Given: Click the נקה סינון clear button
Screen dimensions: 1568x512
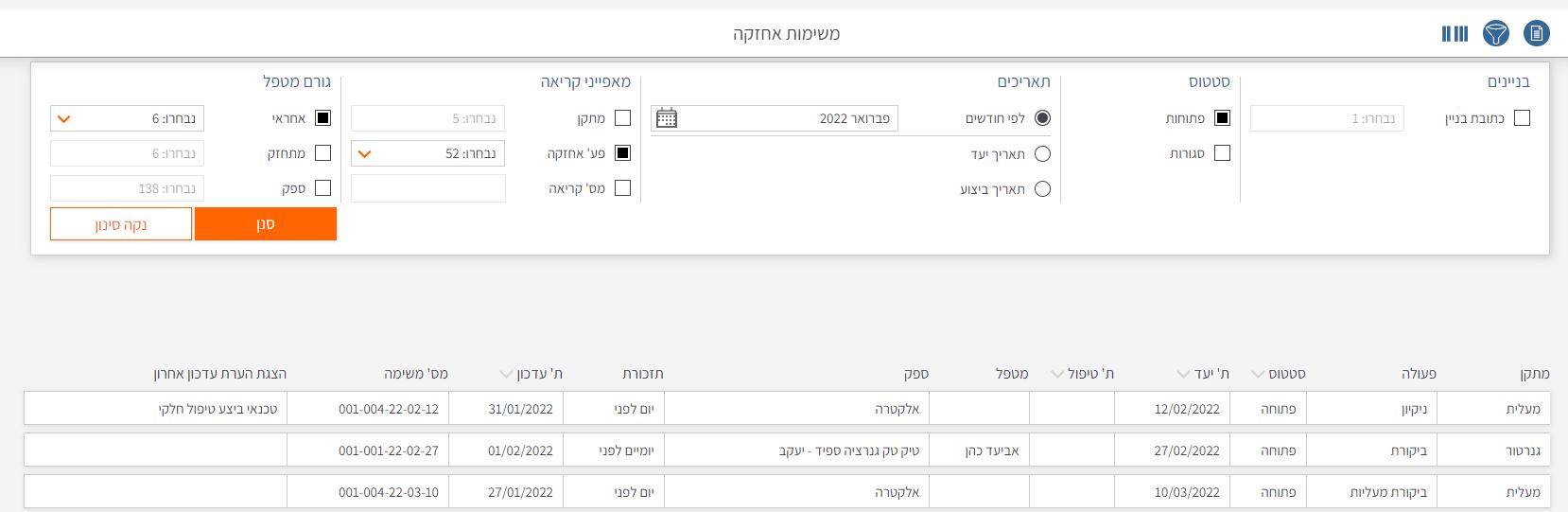Looking at the screenshot, I should pyautogui.click(x=121, y=224).
